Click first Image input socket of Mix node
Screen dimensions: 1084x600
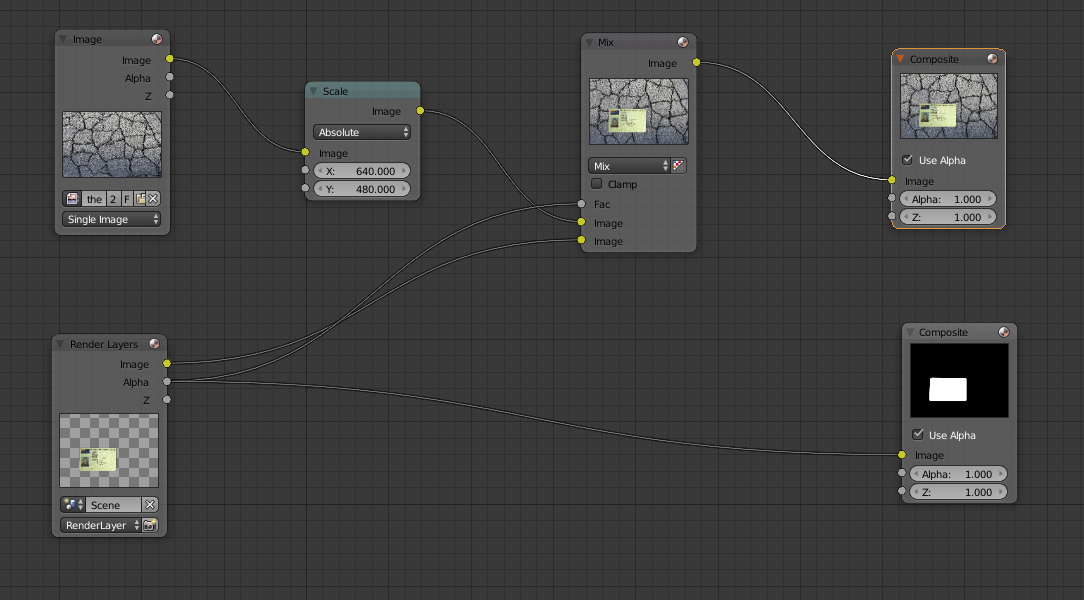point(581,222)
